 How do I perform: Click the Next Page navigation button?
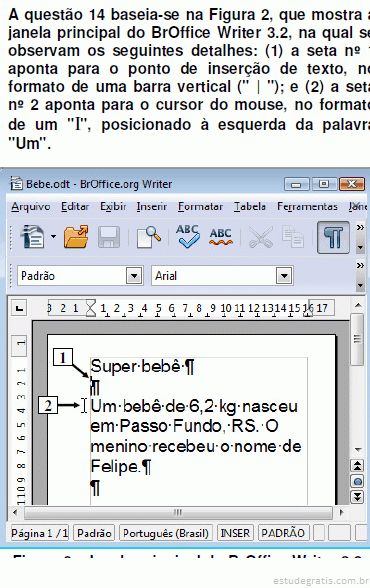358,497
